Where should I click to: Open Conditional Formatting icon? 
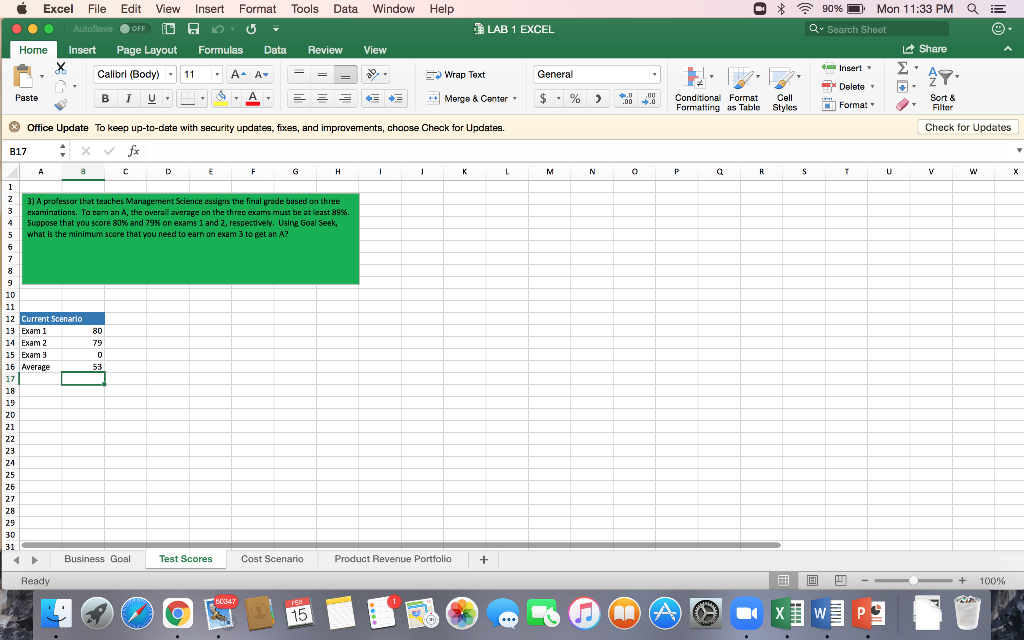click(x=694, y=78)
